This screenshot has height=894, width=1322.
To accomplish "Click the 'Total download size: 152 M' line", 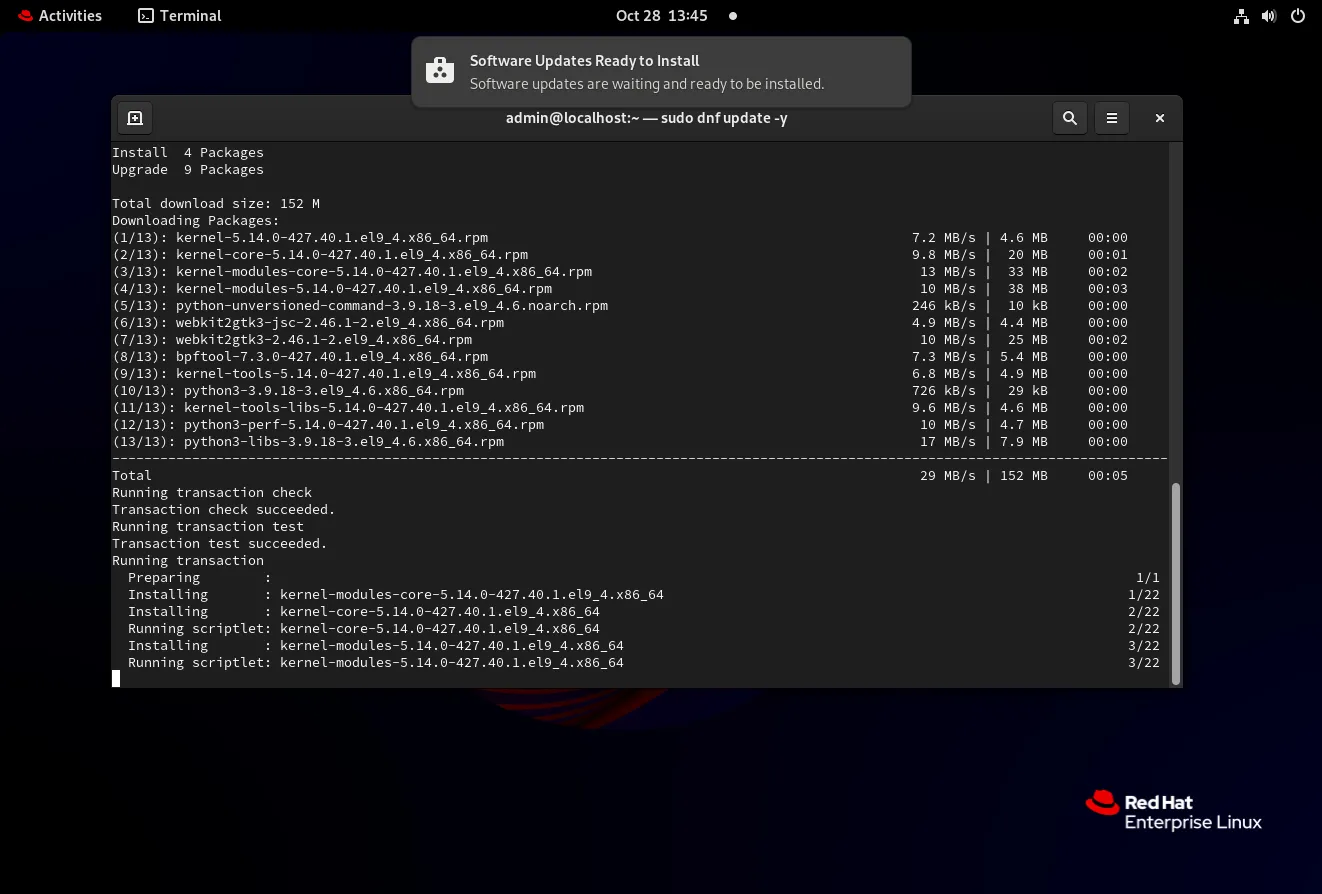I will coord(216,203).
